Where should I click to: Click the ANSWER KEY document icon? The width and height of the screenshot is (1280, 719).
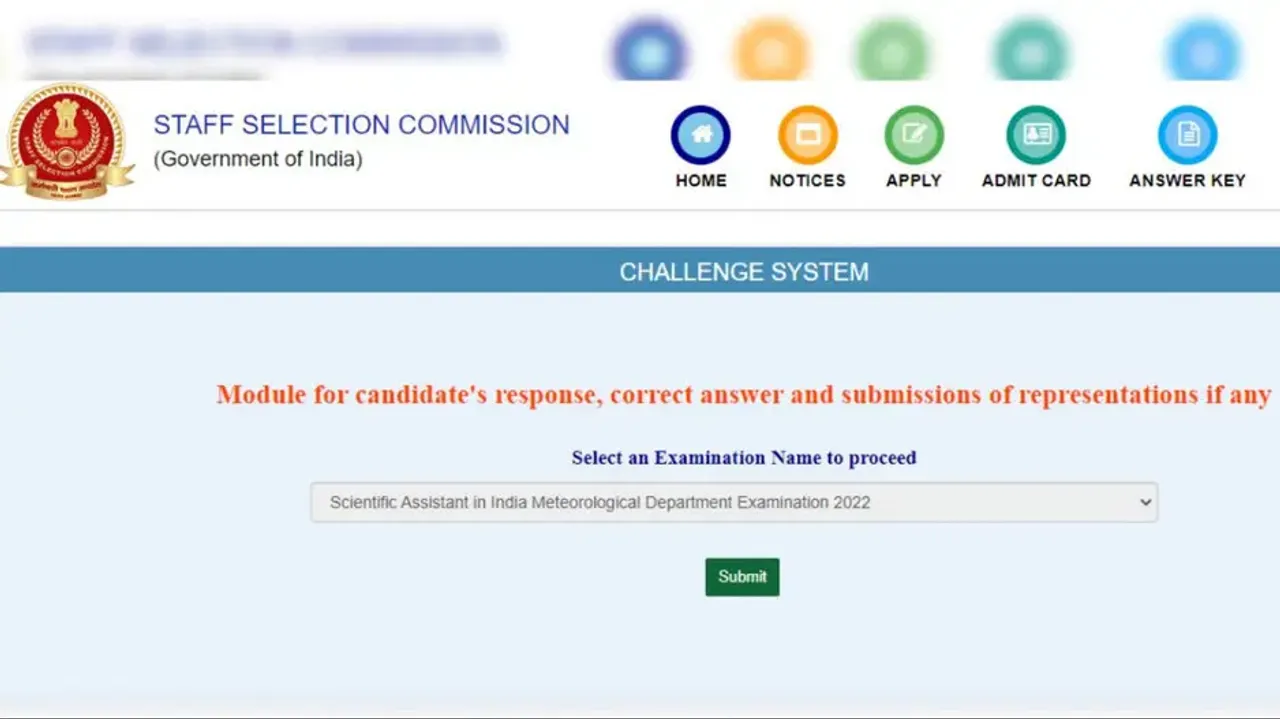[x=1187, y=135]
